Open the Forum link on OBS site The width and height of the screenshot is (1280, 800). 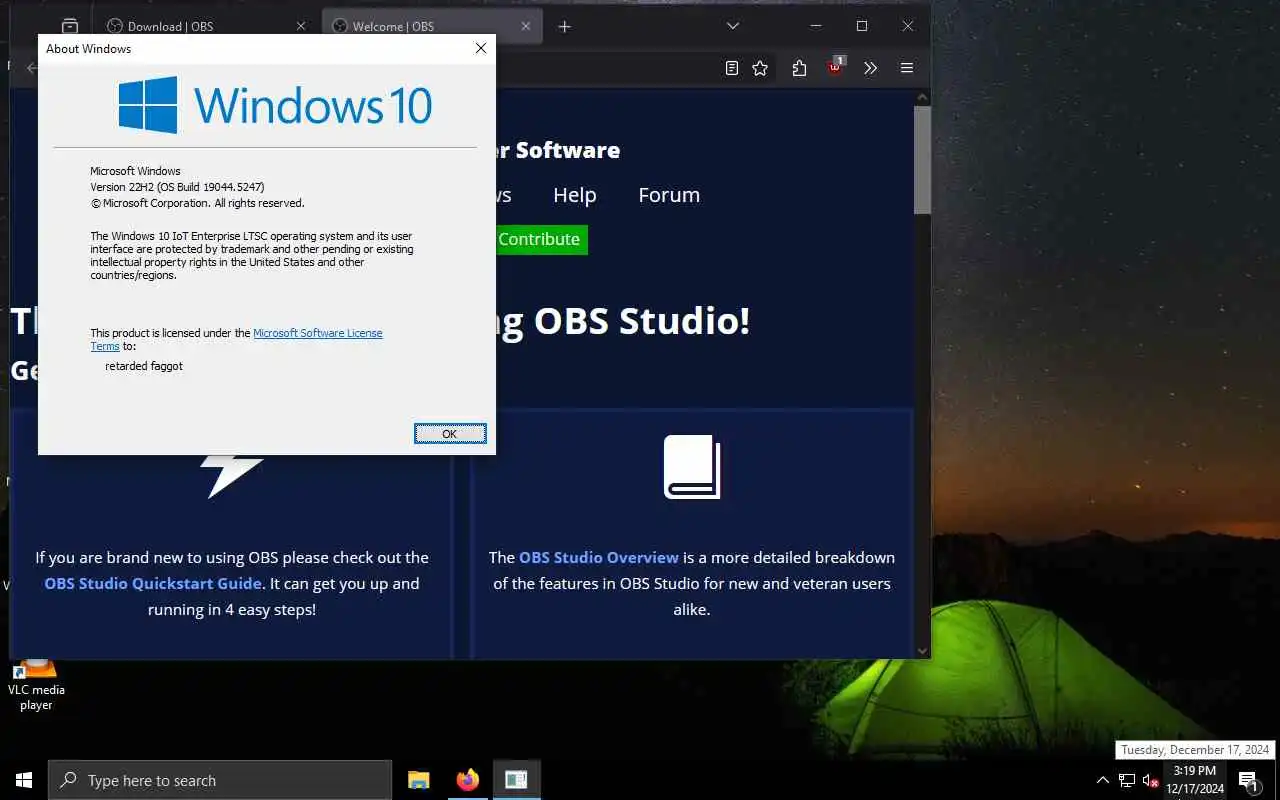(x=669, y=195)
